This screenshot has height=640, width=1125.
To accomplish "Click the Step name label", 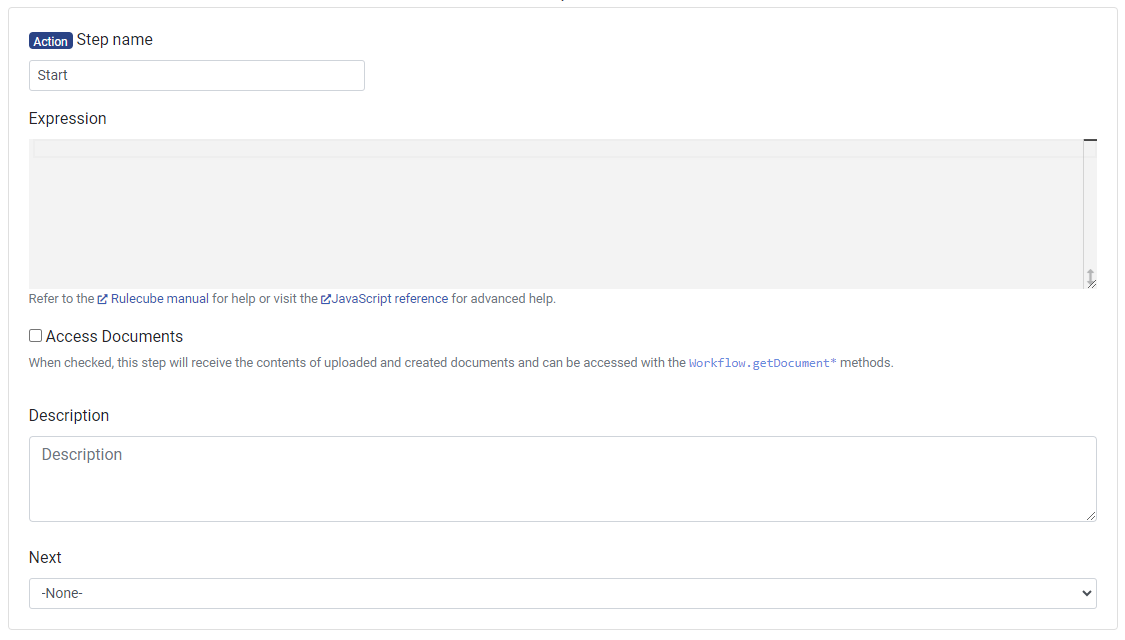I will coord(115,40).
